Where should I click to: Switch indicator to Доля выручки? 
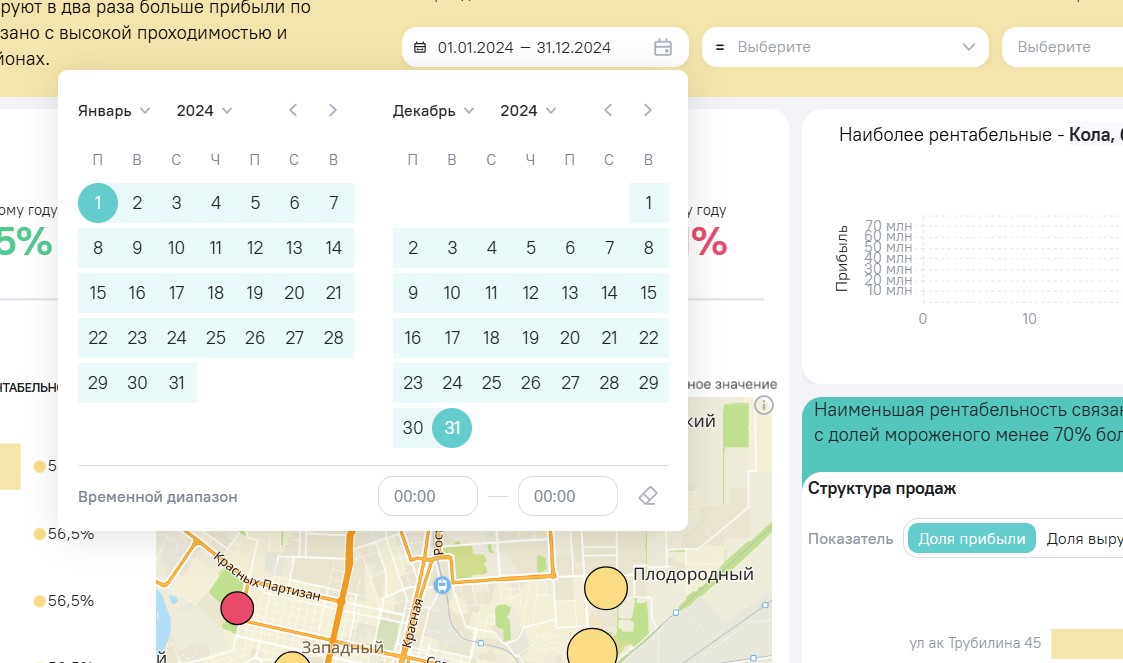pyautogui.click(x=1084, y=538)
